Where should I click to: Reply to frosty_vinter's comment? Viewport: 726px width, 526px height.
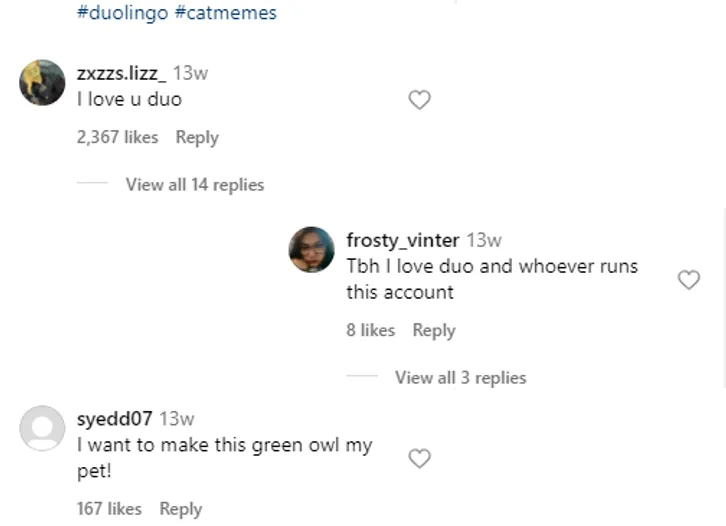click(x=434, y=331)
